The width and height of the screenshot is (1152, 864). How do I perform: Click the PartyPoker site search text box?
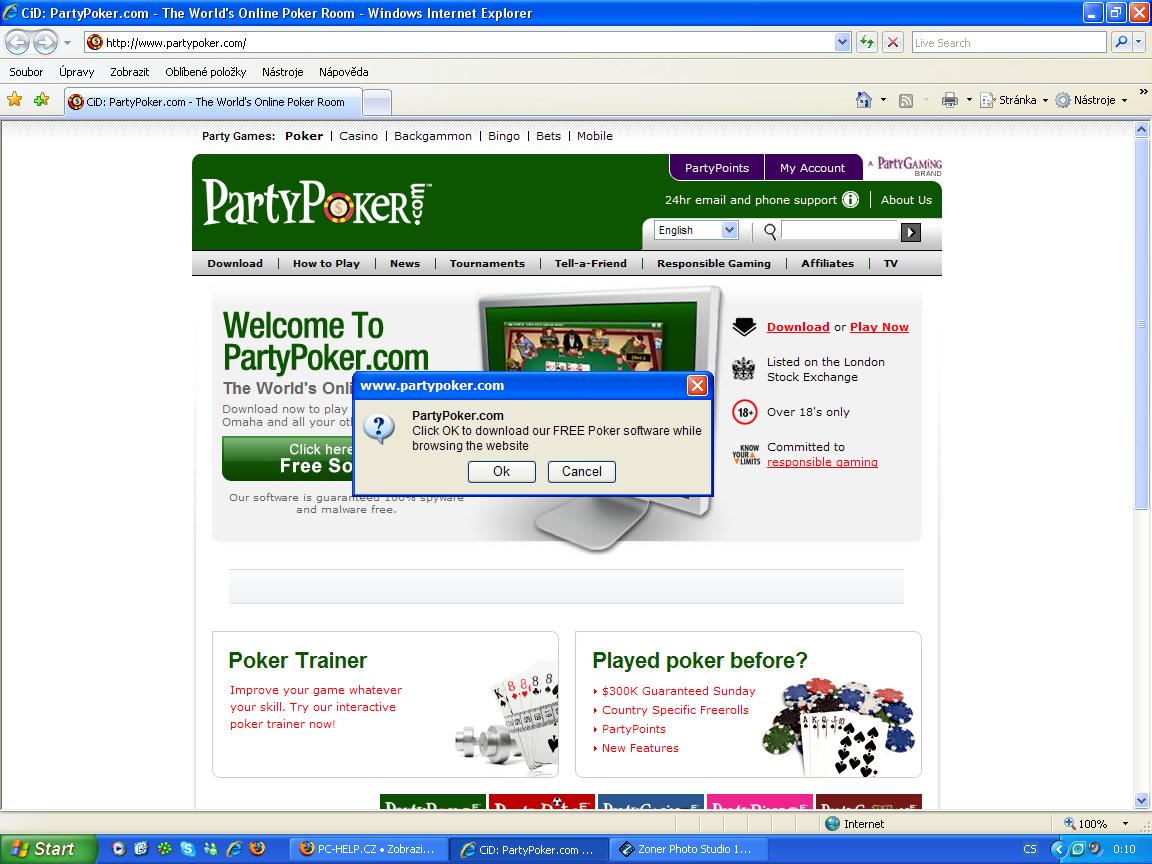(x=840, y=231)
